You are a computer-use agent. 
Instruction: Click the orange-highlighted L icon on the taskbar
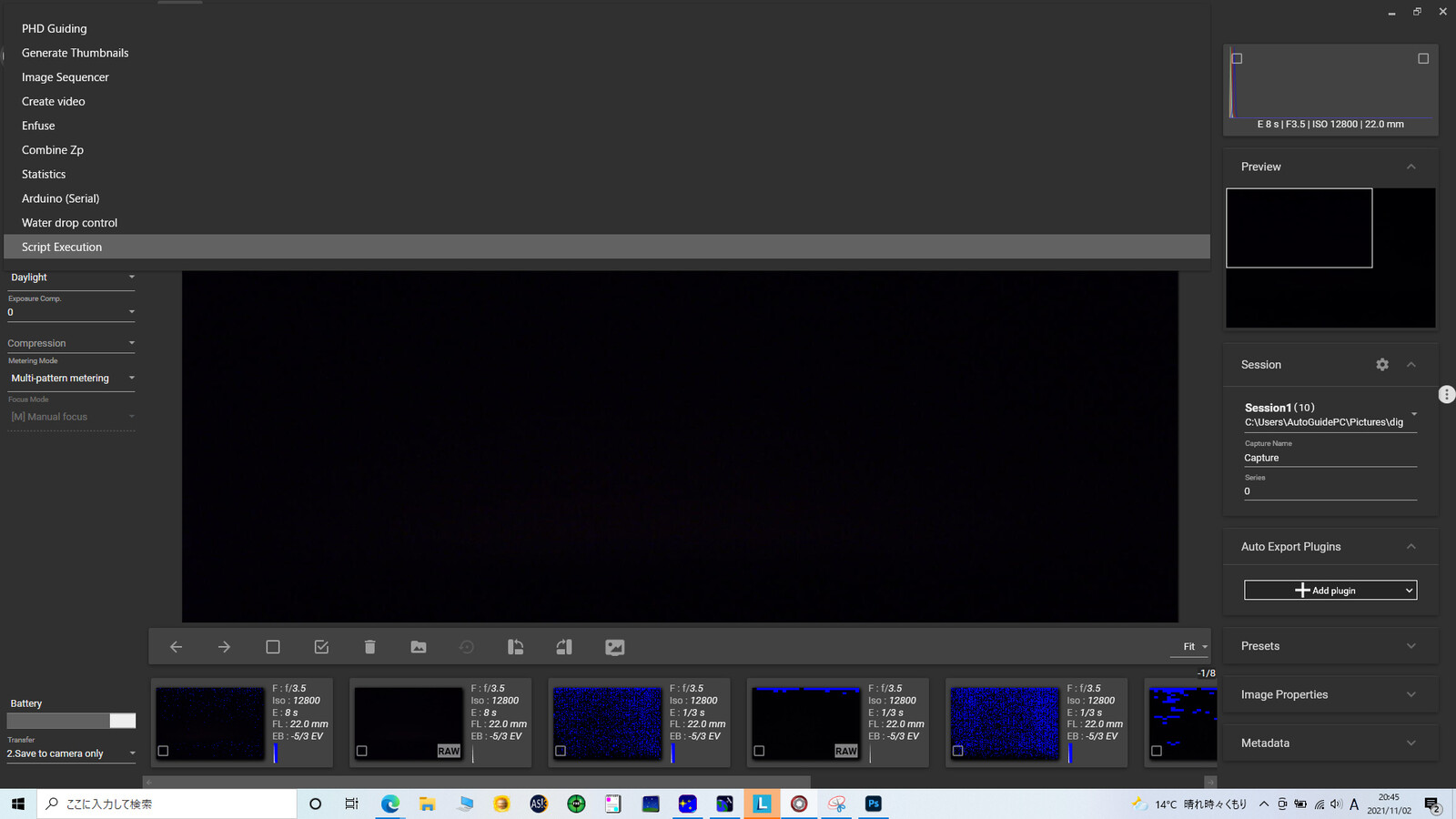(x=762, y=804)
